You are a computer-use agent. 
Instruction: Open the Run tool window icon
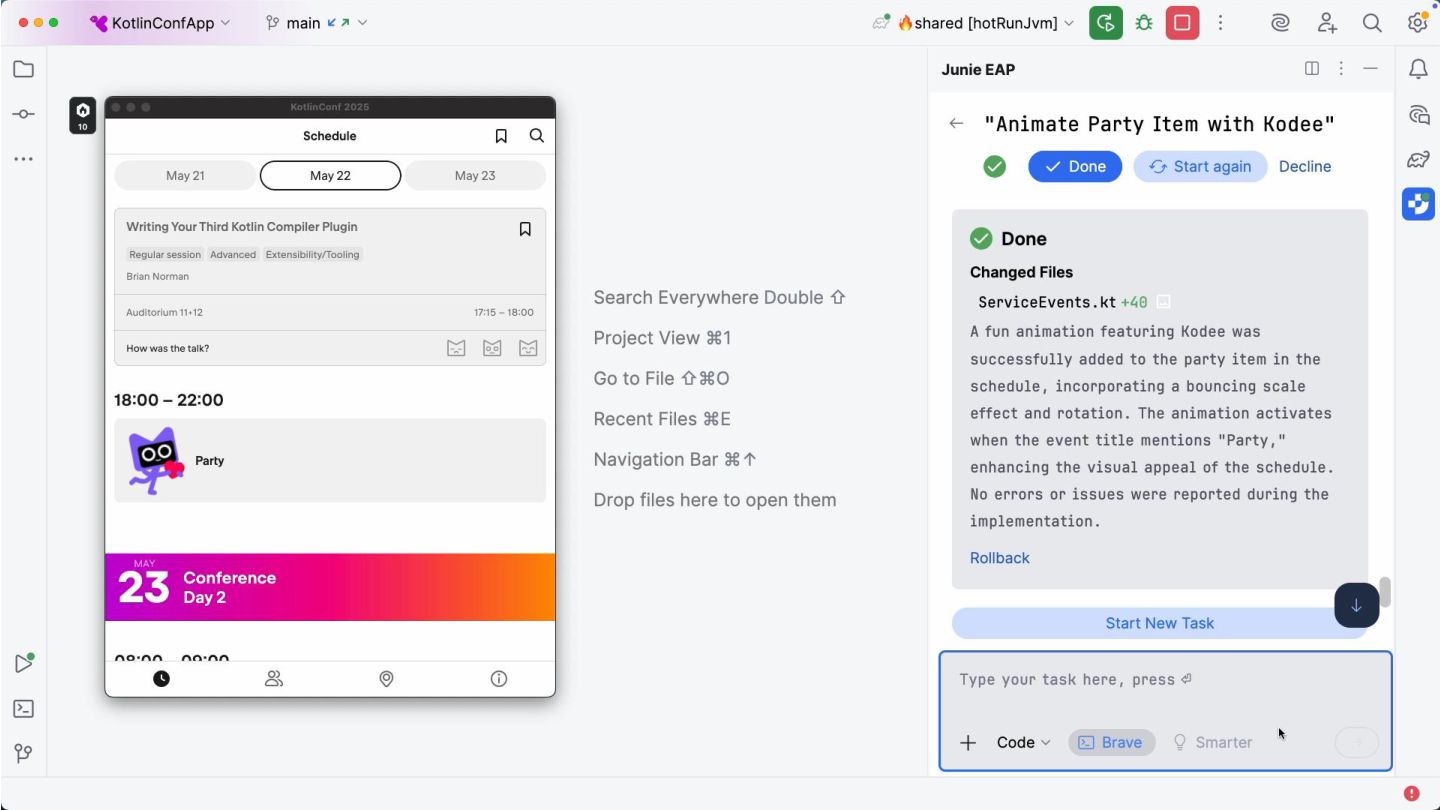(23, 663)
